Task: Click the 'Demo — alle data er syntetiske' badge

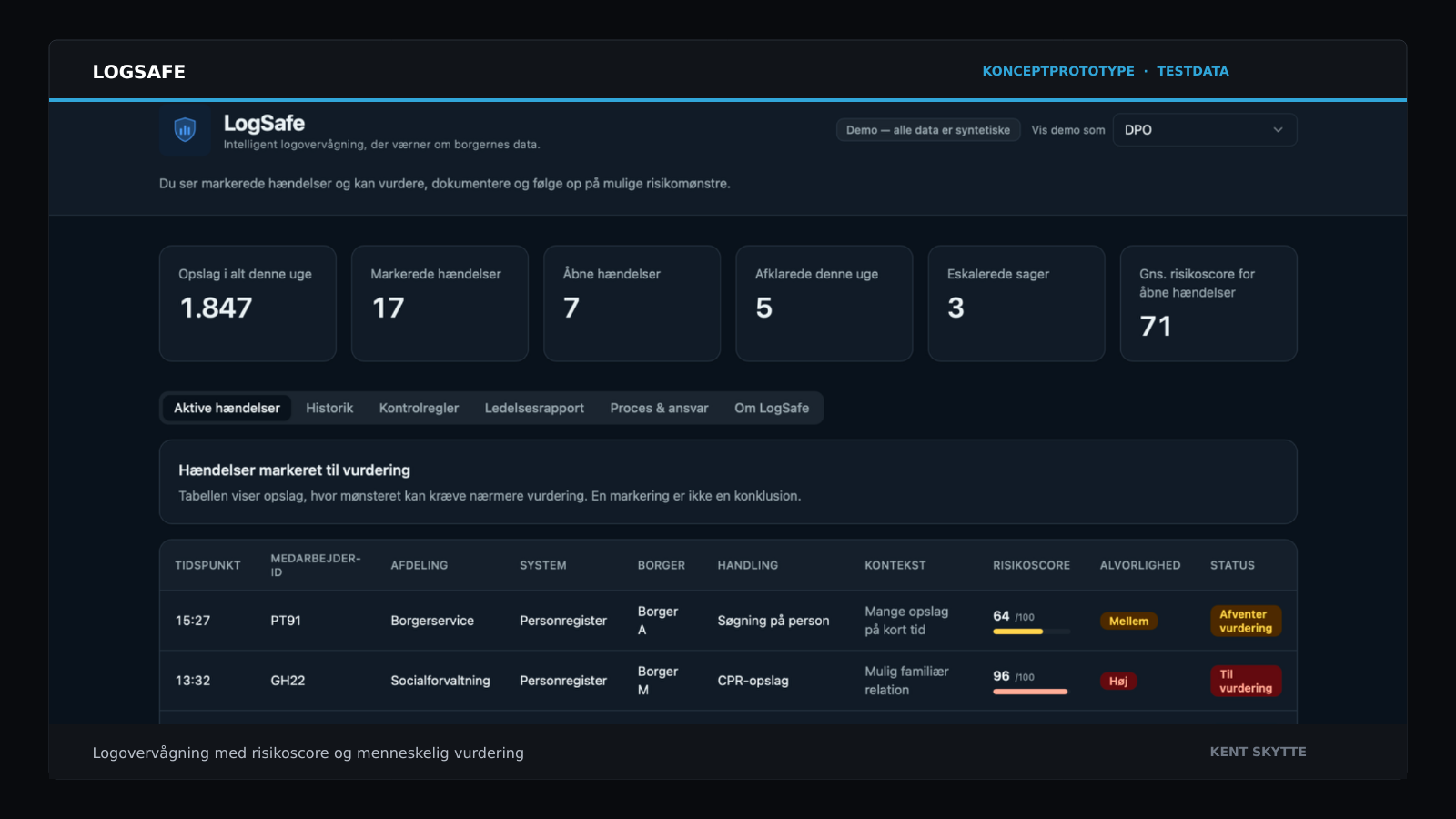Action: pyautogui.click(x=928, y=130)
